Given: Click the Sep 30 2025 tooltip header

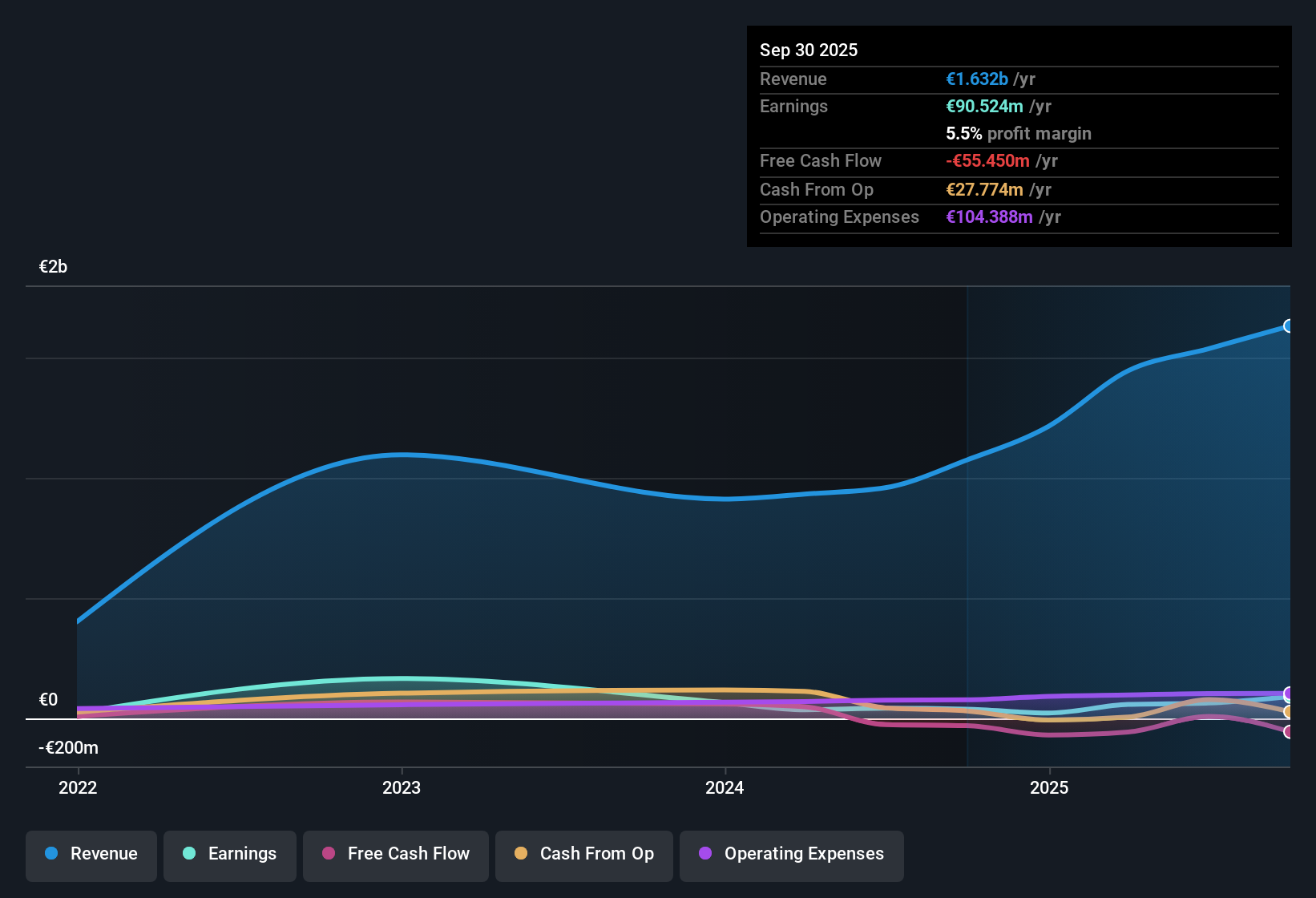Looking at the screenshot, I should pyautogui.click(x=809, y=50).
